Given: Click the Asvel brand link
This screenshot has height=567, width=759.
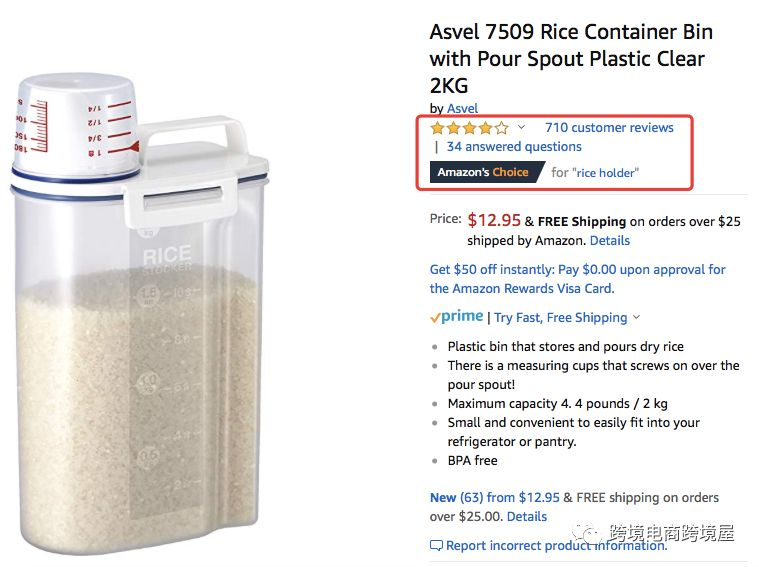Looking at the screenshot, I should [462, 108].
